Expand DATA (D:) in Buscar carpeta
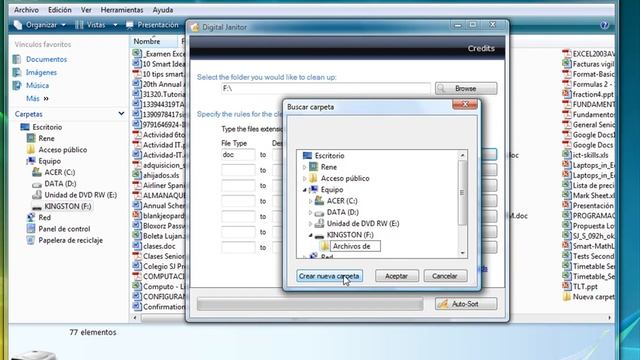Viewport: 640px width, 360px height. tap(310, 212)
